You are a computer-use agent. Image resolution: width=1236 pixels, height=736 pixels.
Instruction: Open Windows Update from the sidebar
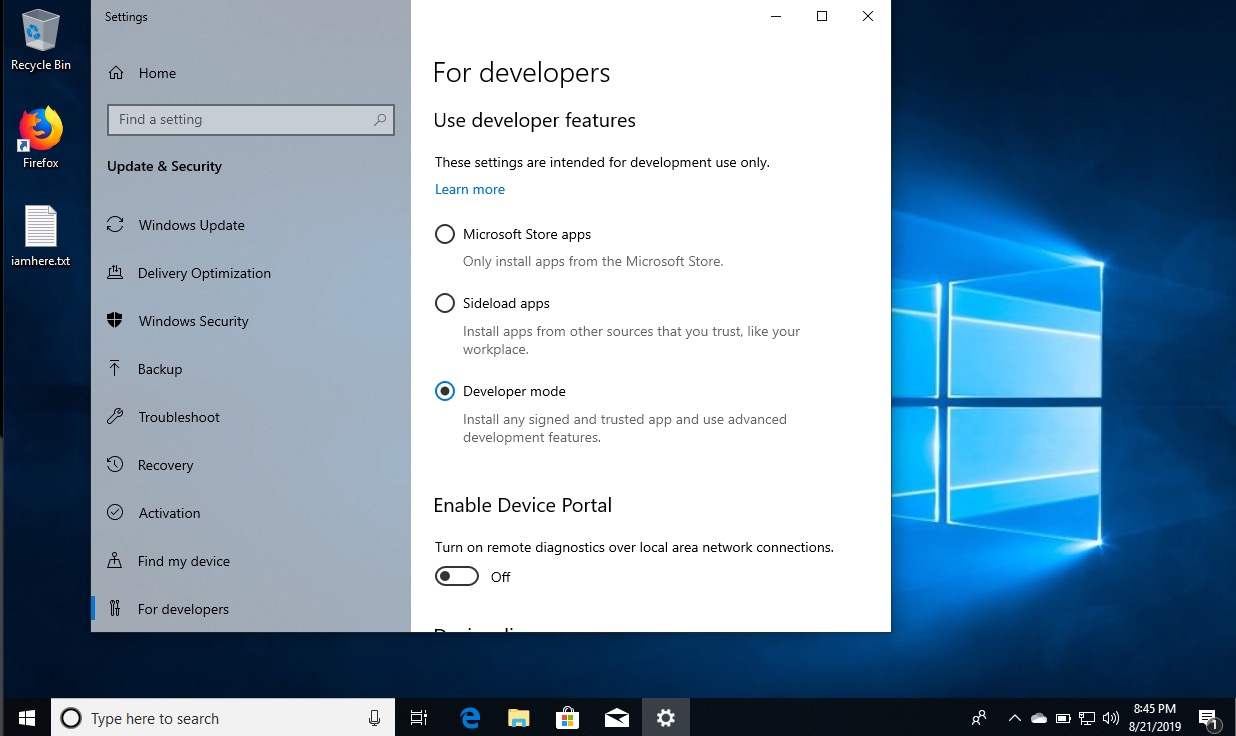(191, 225)
